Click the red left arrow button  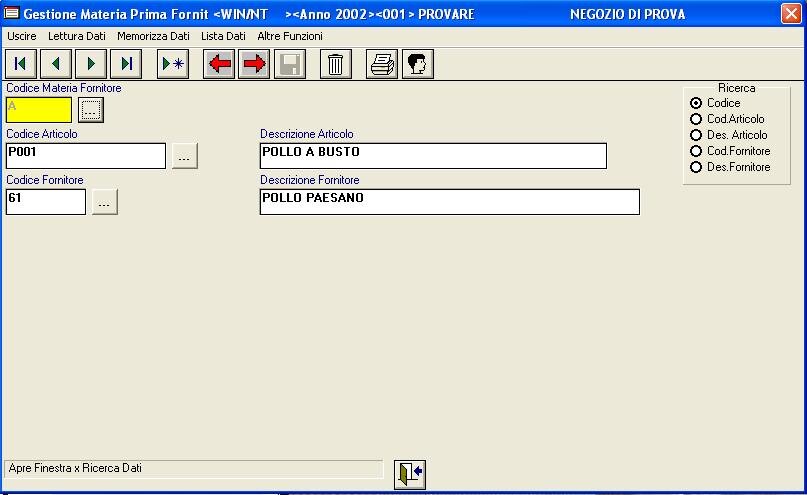tap(219, 64)
